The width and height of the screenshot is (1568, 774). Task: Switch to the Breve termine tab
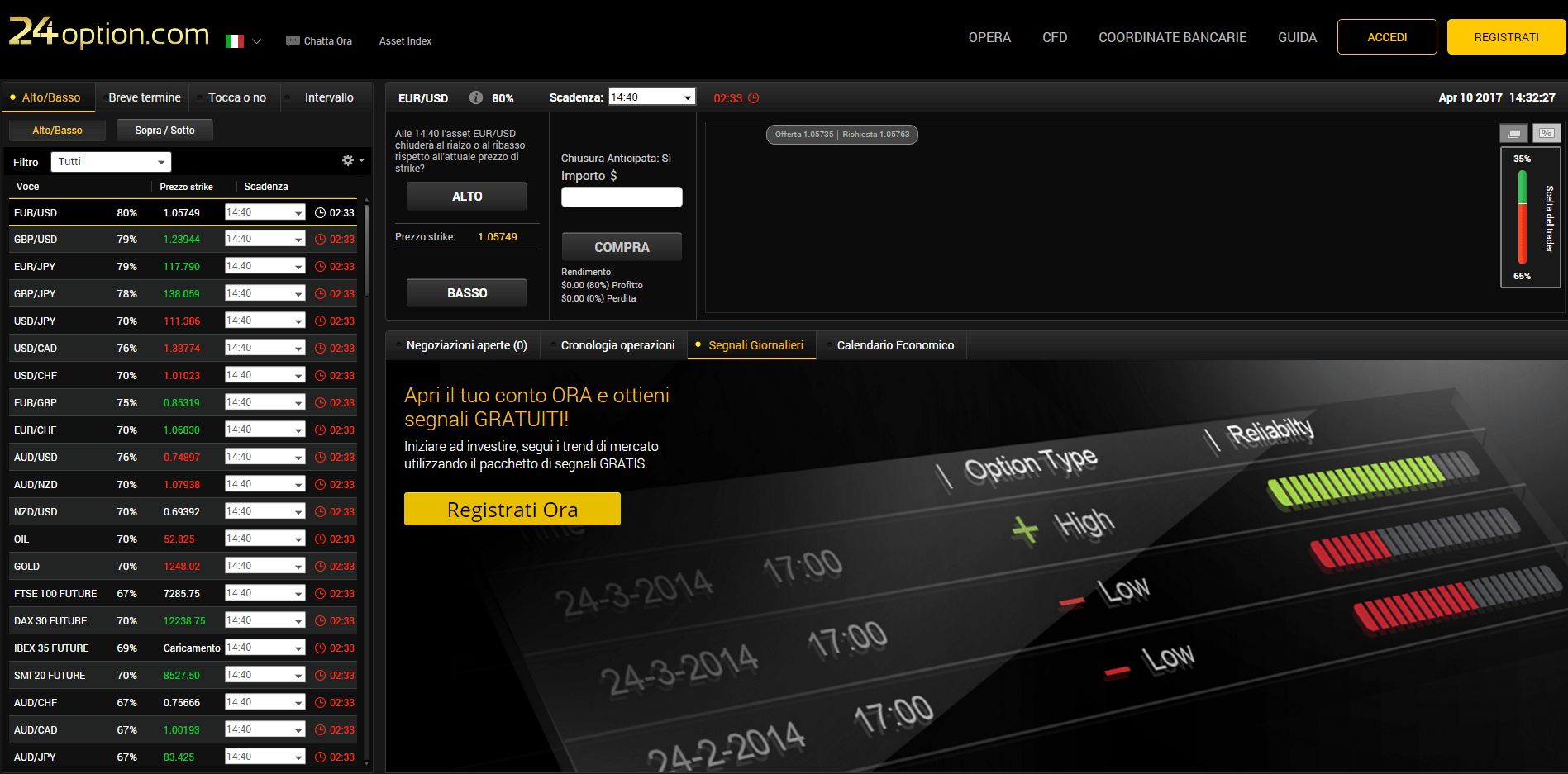[x=144, y=97]
